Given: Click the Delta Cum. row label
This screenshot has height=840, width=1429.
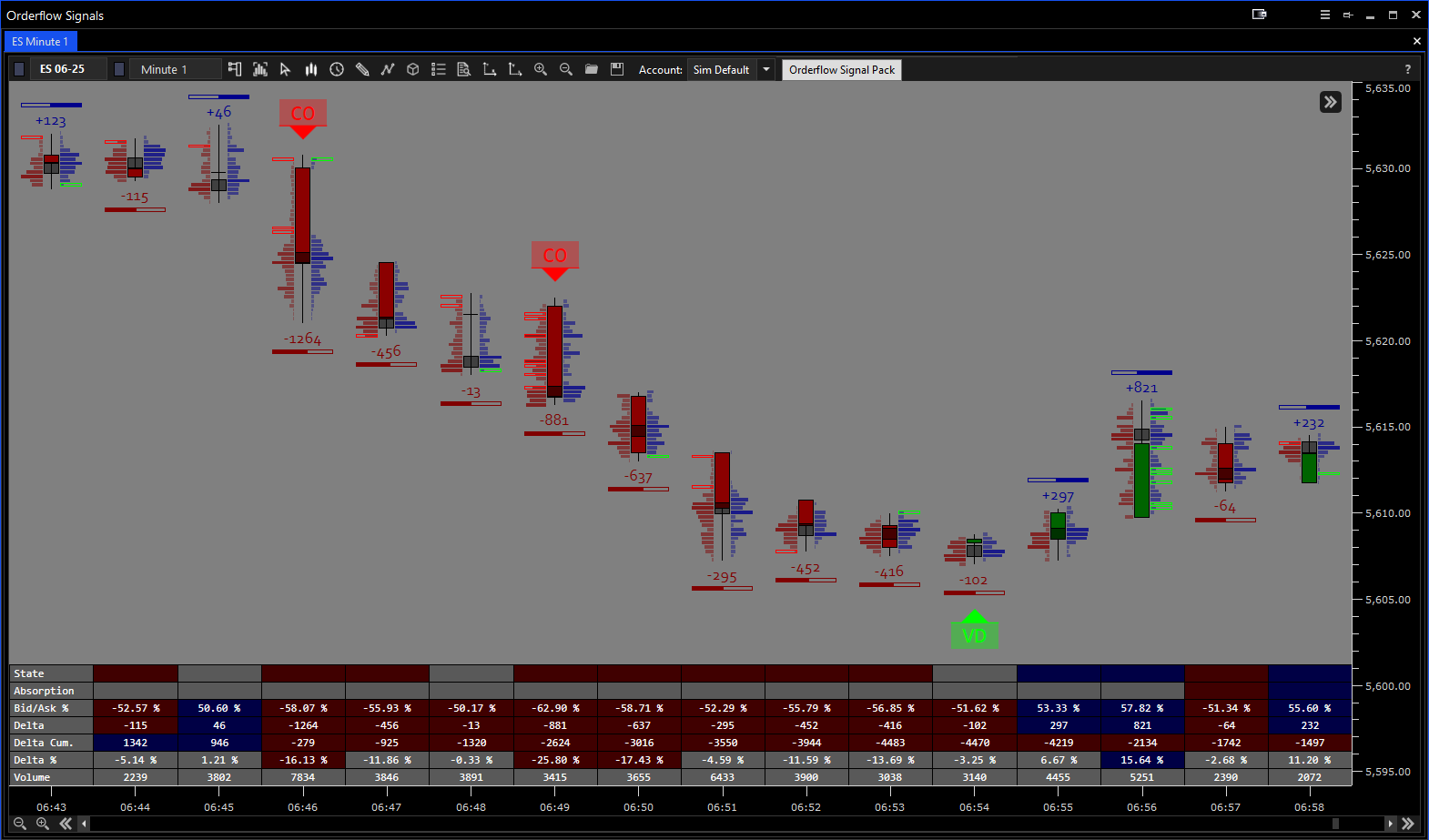Looking at the screenshot, I should pos(51,743).
